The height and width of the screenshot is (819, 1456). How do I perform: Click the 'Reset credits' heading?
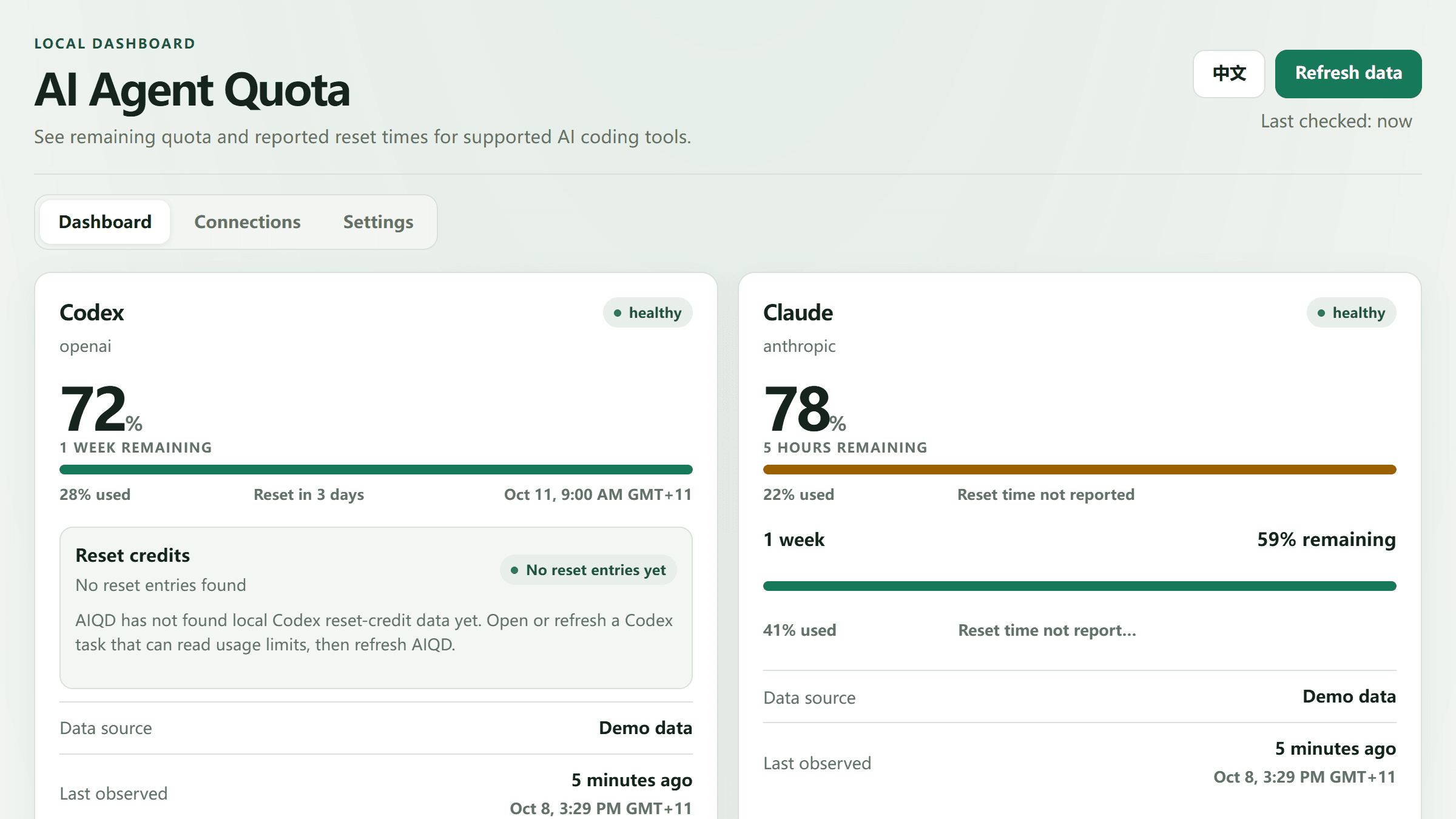[132, 555]
